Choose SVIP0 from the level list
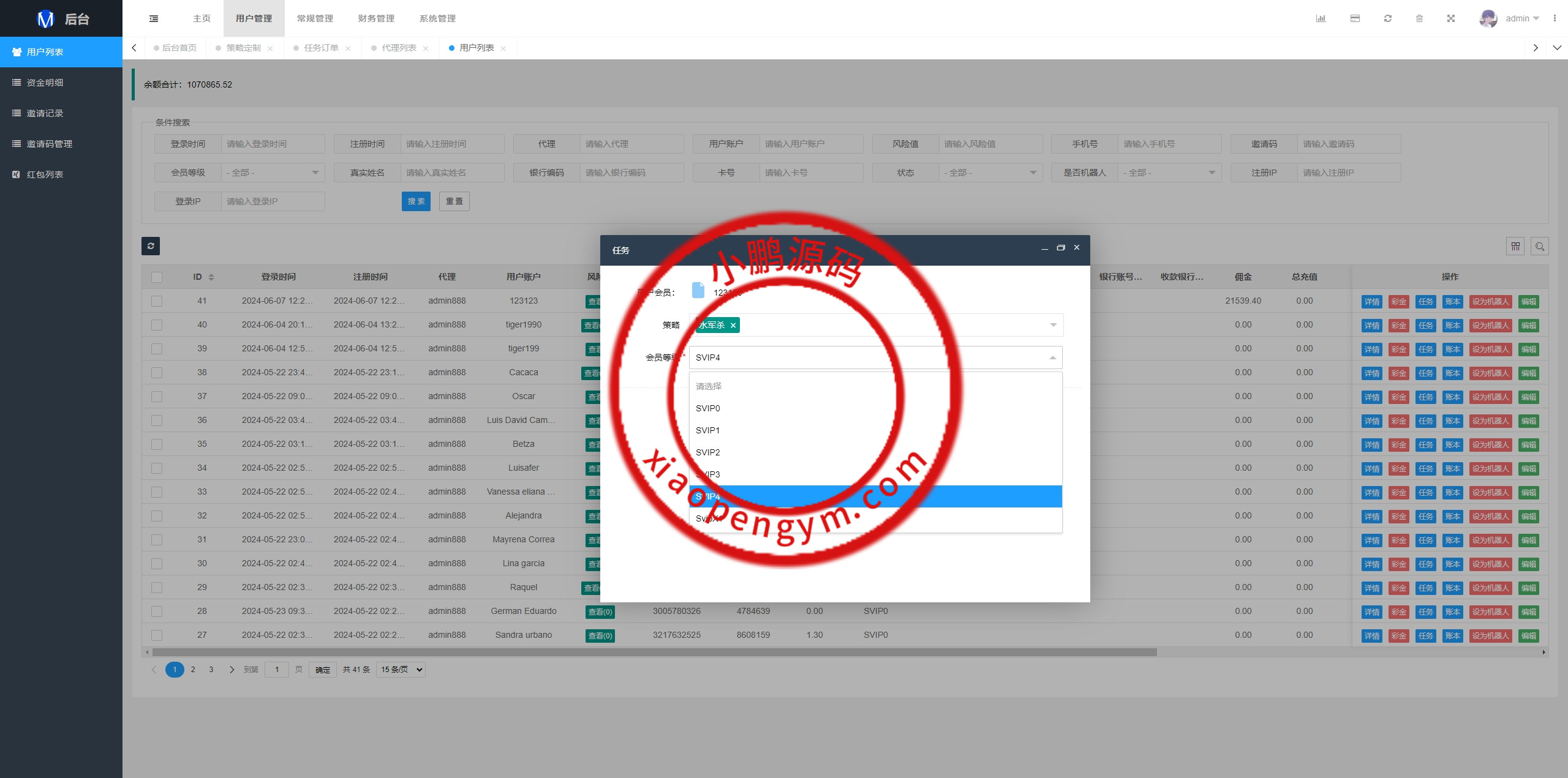The image size is (1568, 778). [876, 408]
